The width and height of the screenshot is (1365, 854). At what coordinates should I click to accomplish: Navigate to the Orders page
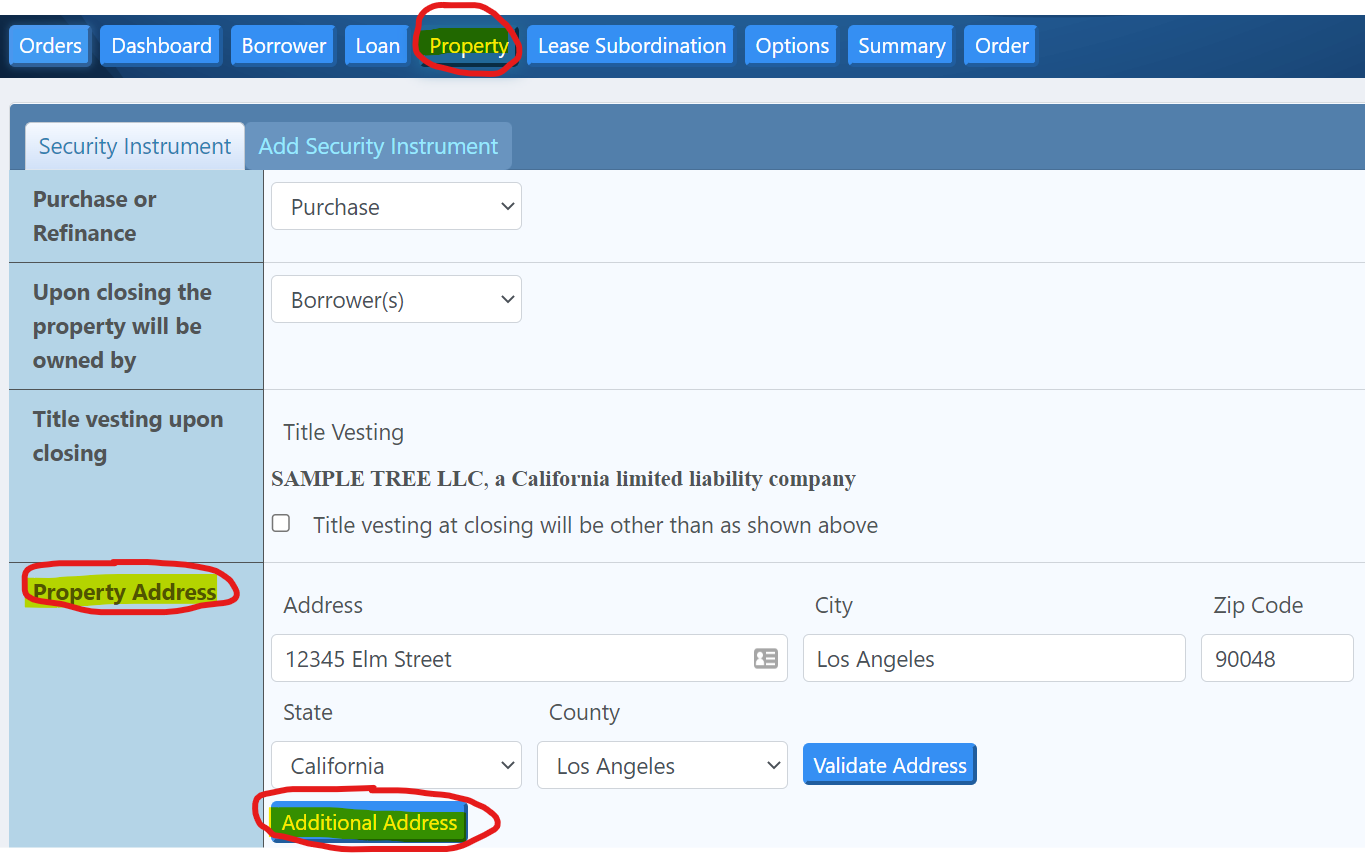[49, 45]
